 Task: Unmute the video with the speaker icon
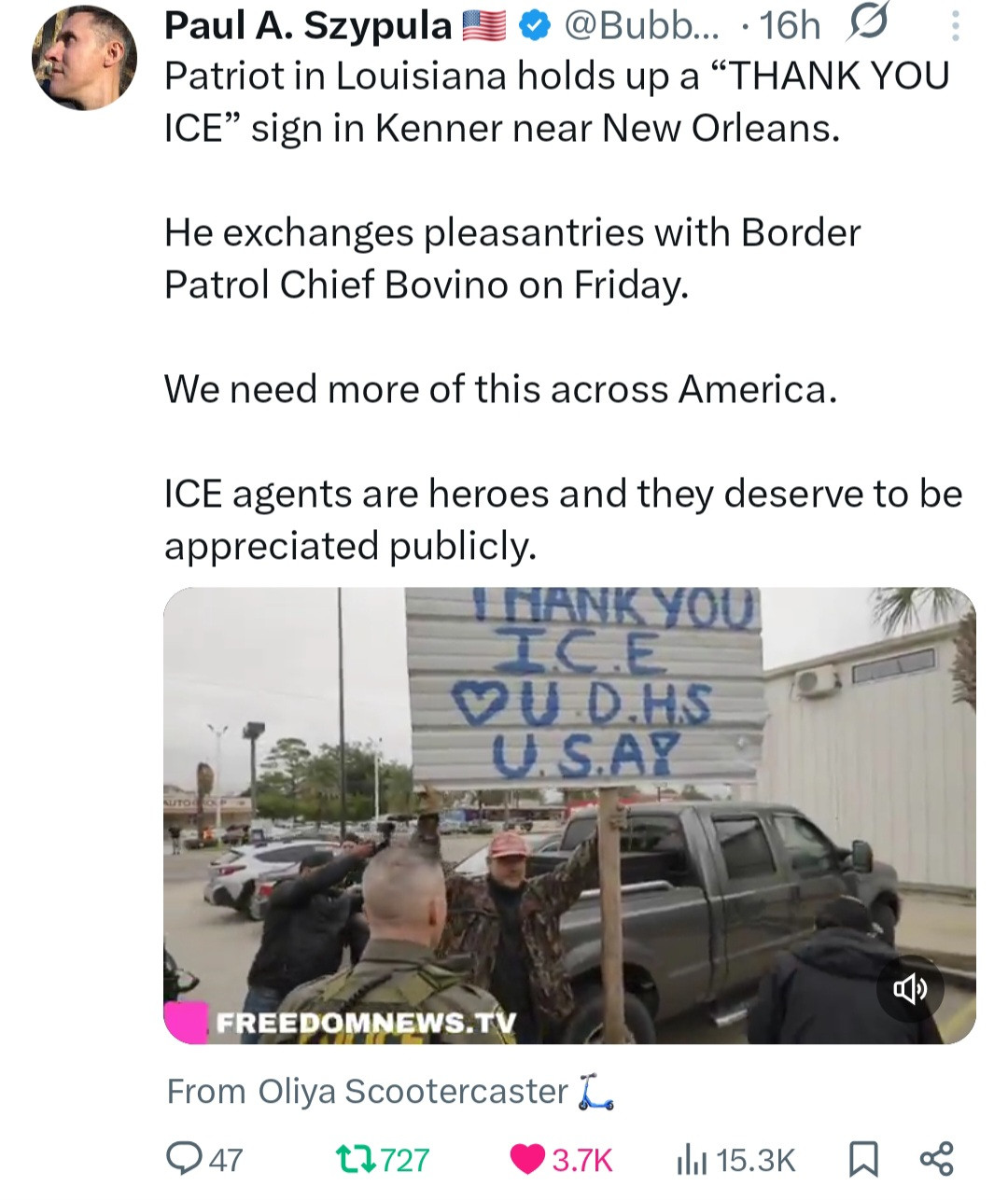[910, 988]
